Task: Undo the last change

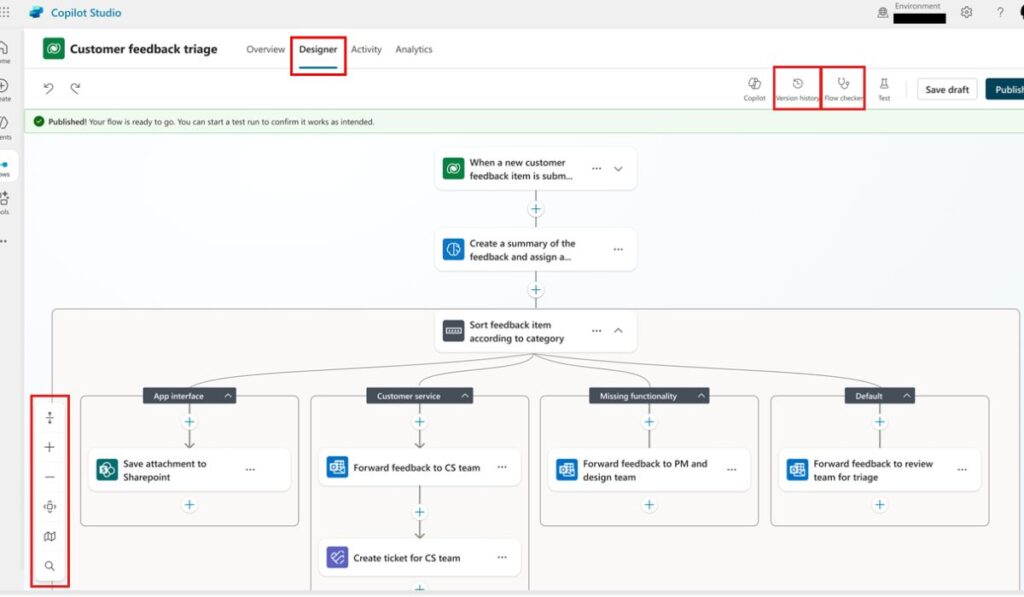Action: tap(47, 89)
